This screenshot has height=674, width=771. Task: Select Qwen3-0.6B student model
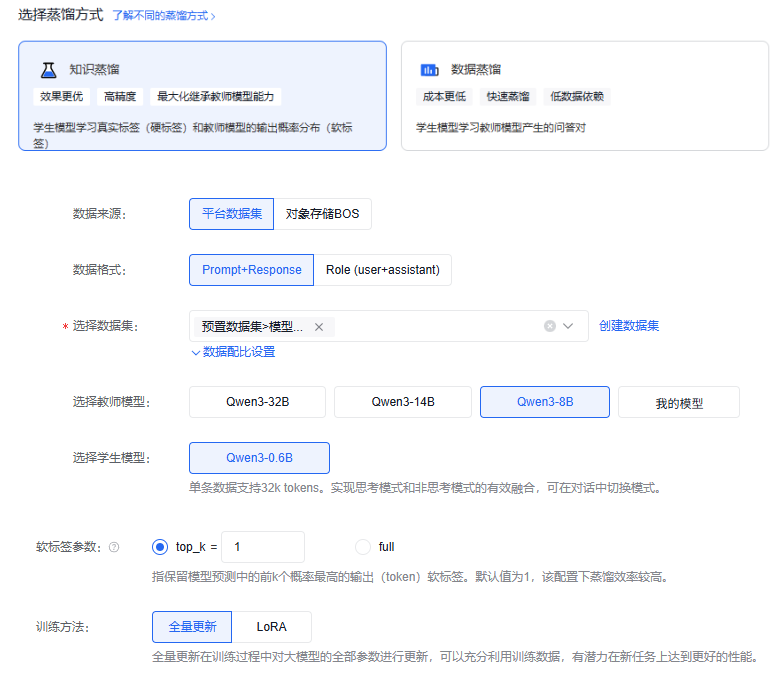point(259,458)
